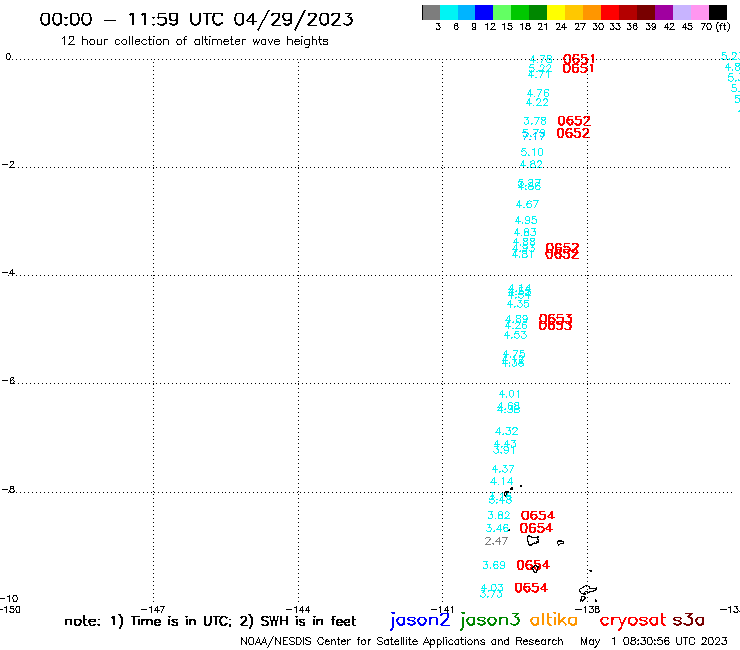Click the '12 hour collection of altimeter wave heights' subtitle
This screenshot has height=650, width=740.
tap(194, 41)
